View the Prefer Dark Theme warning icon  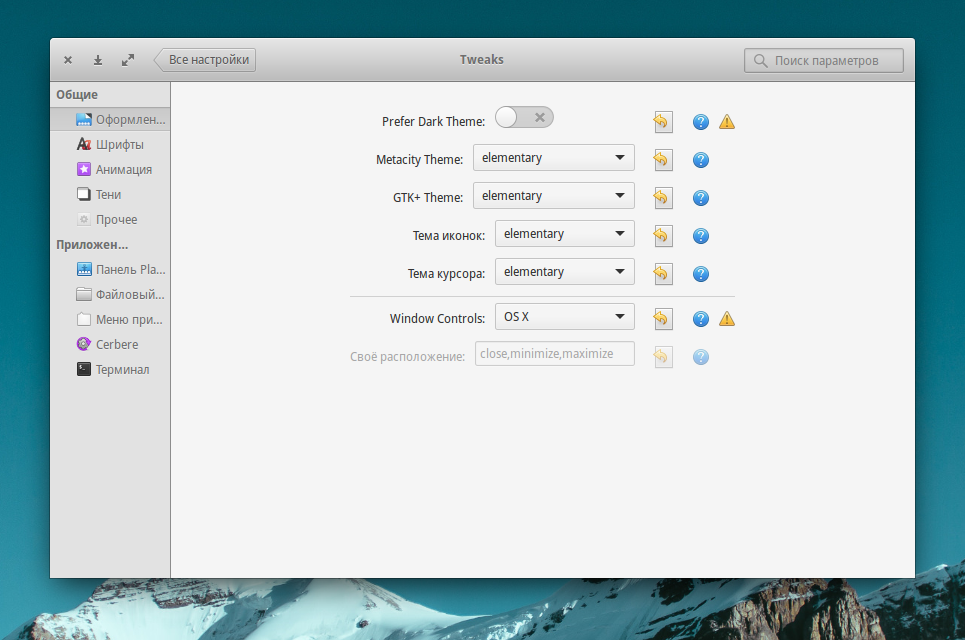(x=727, y=122)
